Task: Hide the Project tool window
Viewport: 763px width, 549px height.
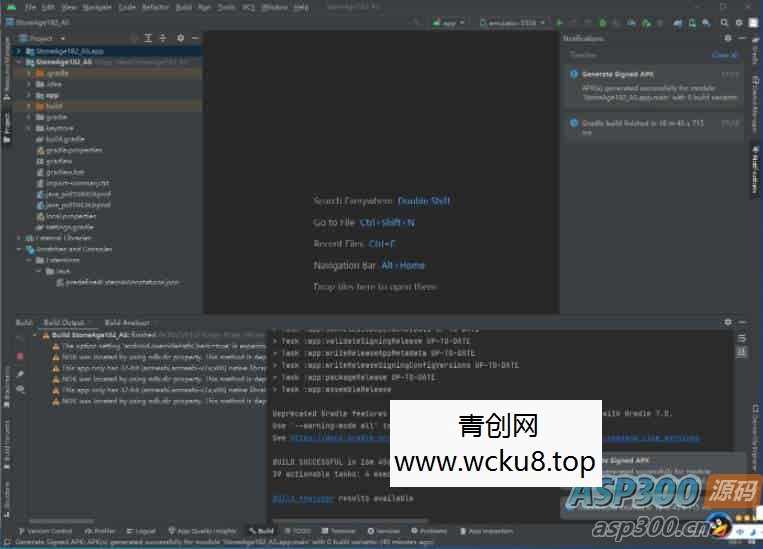Action: (194, 38)
